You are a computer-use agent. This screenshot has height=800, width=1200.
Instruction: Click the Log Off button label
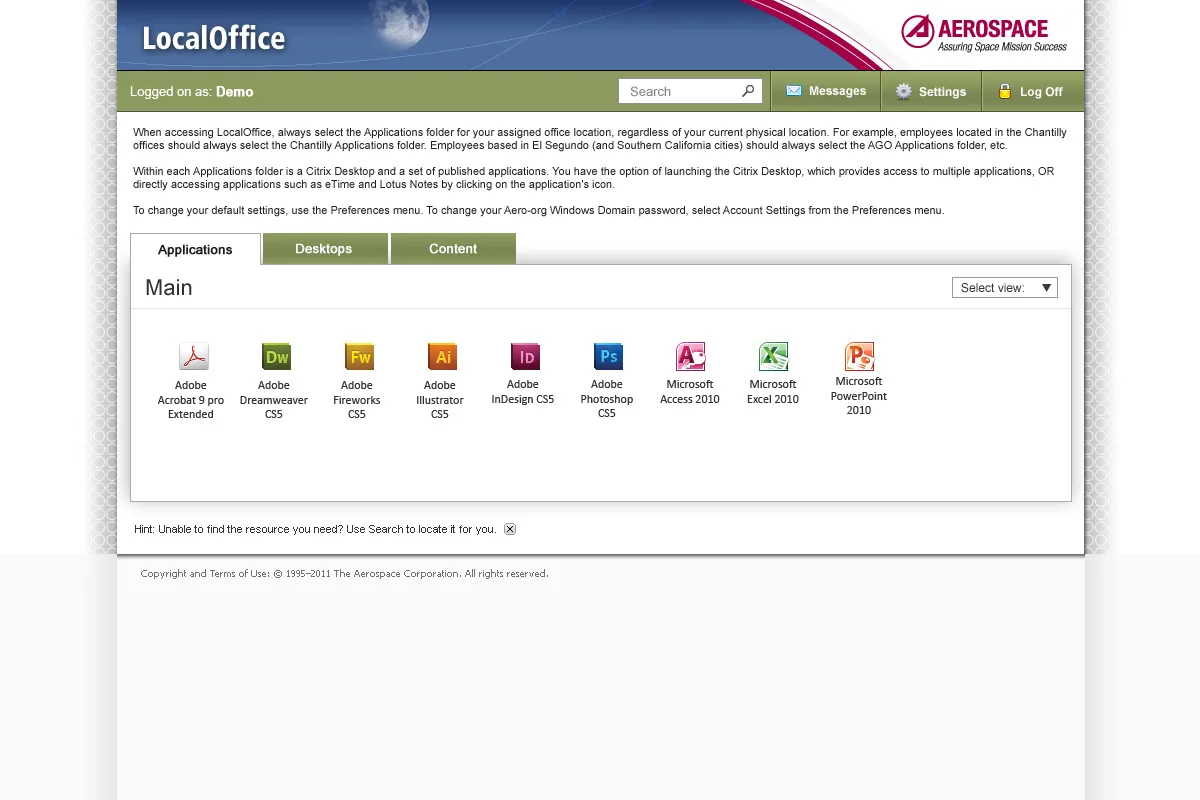tap(1041, 92)
